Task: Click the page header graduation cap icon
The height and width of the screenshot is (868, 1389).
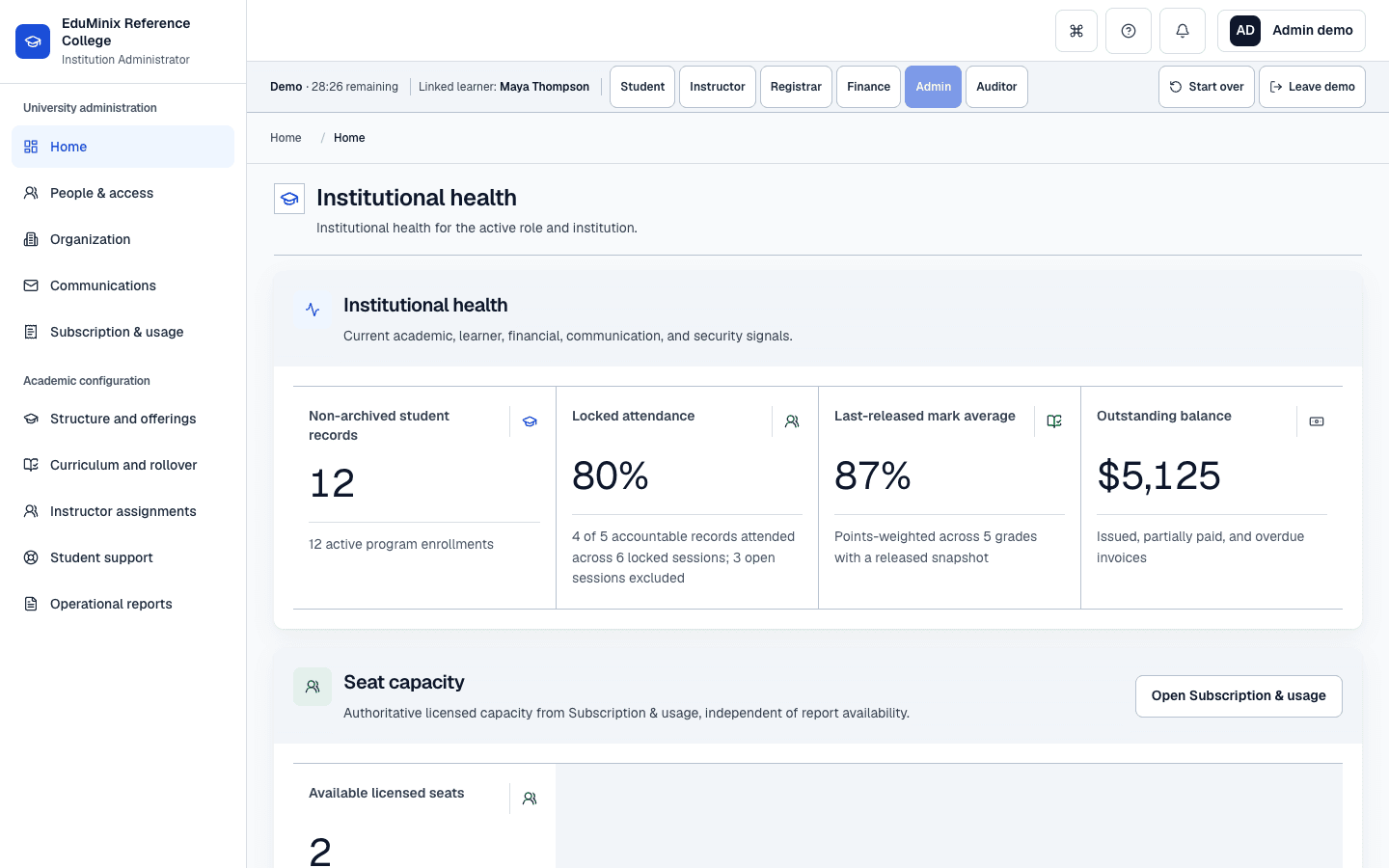Action: (289, 199)
